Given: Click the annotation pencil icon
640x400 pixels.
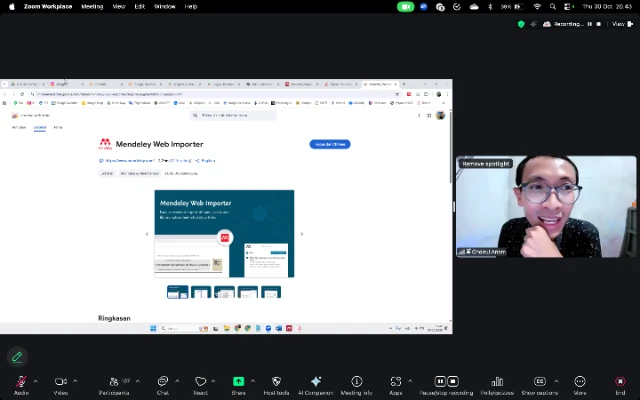Looking at the screenshot, I should pos(17,356).
